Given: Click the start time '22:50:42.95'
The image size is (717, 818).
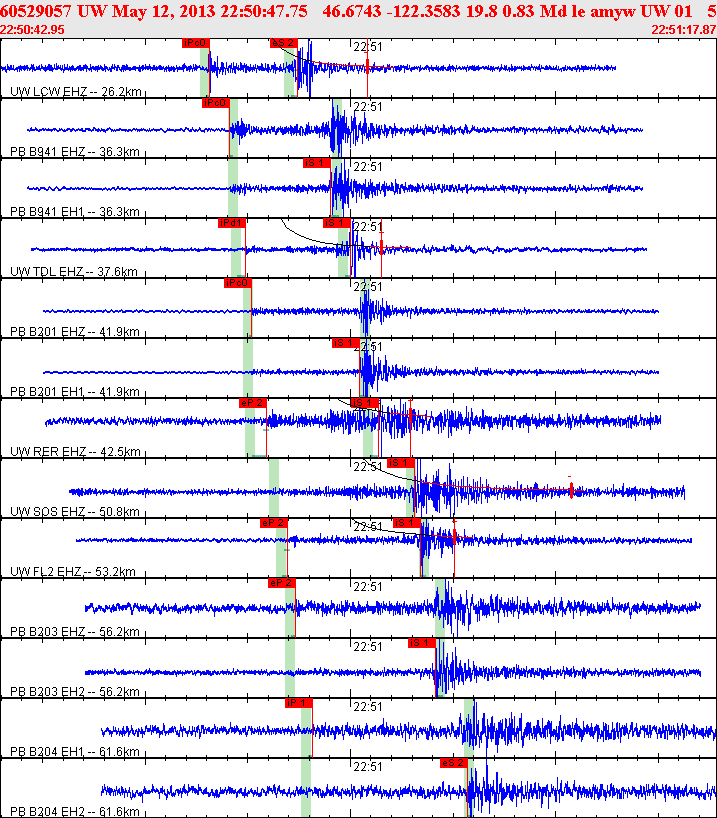Looking at the screenshot, I should coord(32,30).
